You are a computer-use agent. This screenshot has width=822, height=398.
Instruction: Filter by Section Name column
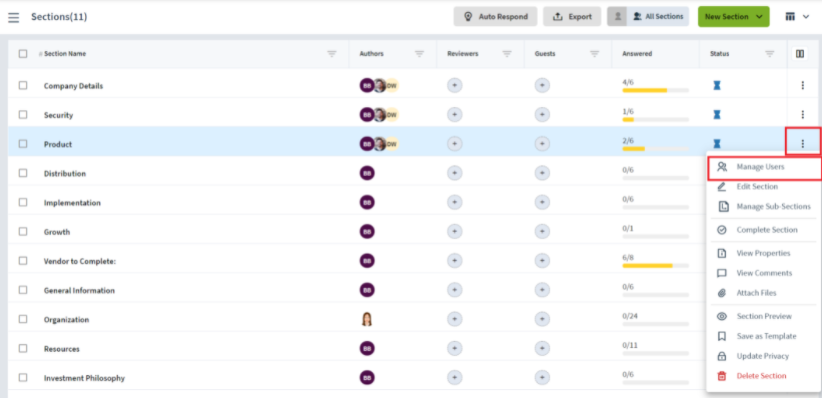331,53
